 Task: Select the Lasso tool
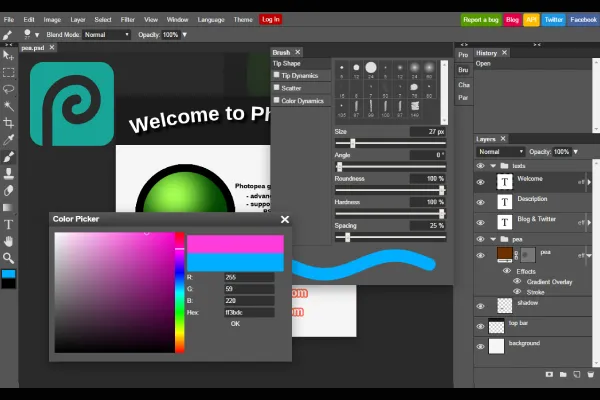(x=8, y=89)
